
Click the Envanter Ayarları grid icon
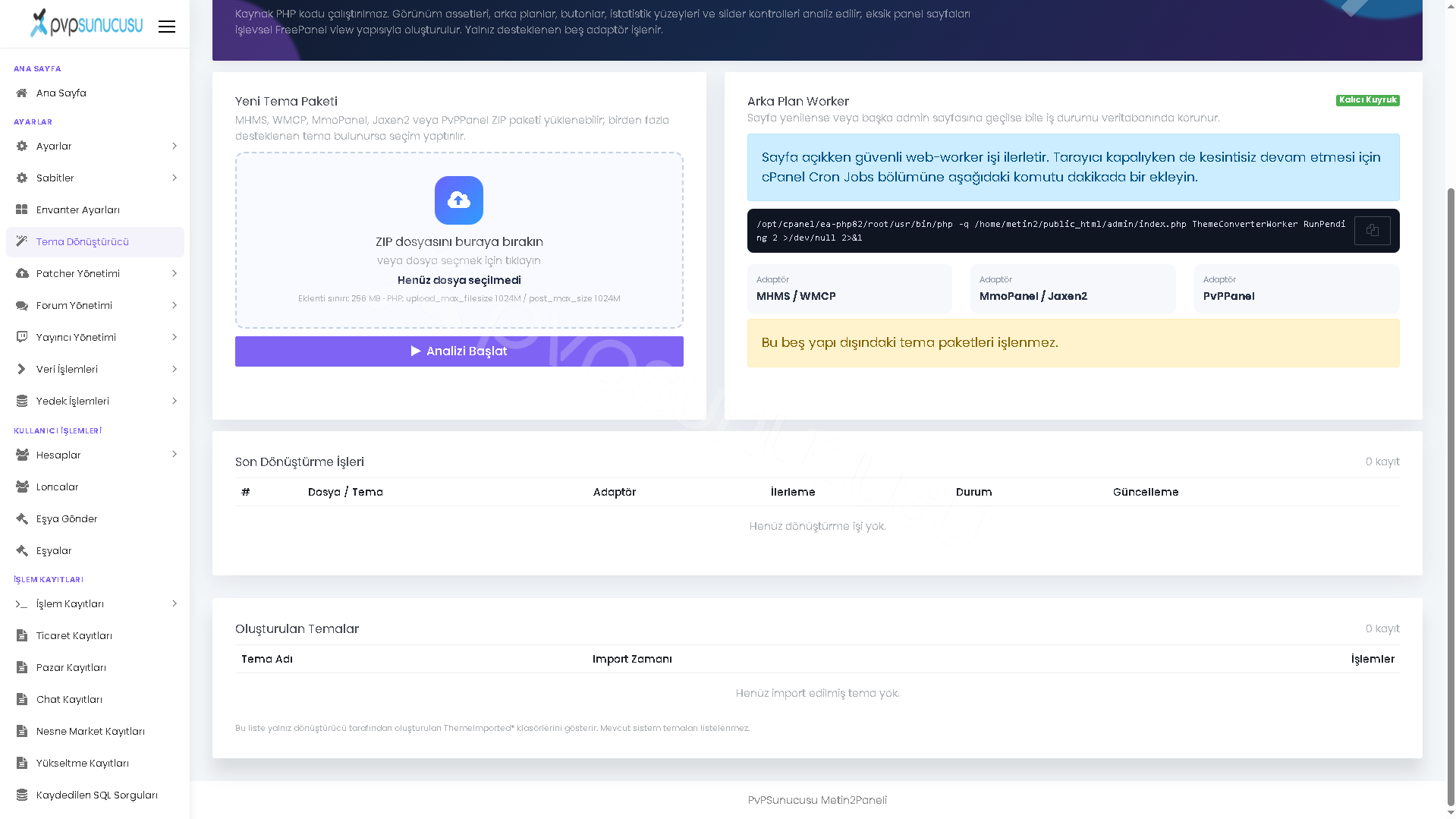click(x=22, y=210)
